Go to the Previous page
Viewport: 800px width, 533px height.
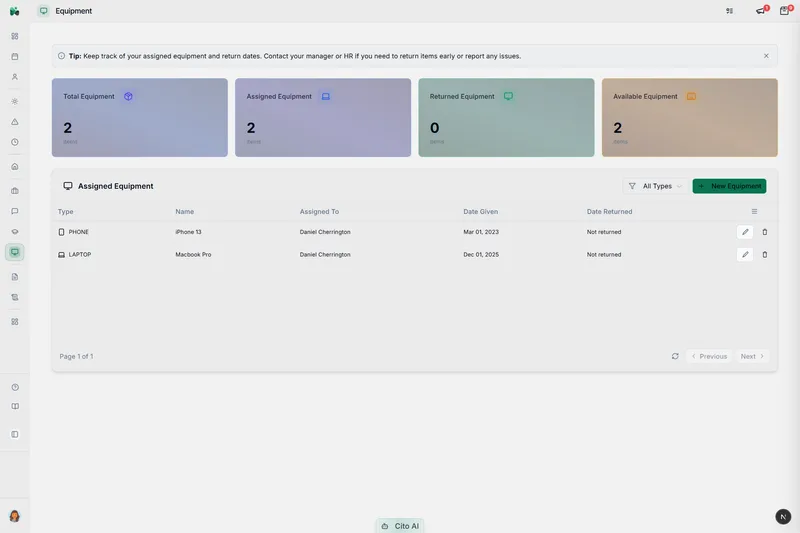(709, 357)
